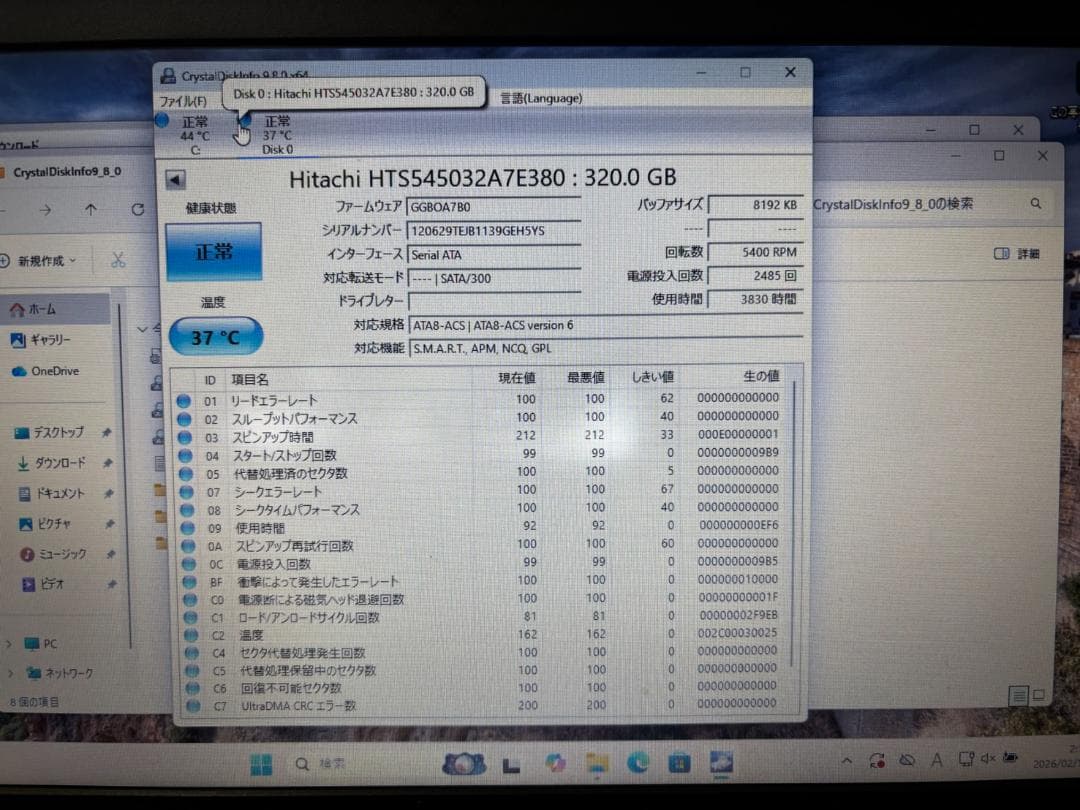The image size is (1080, 810).
Task: Open the ファイル(F) menu in CrystalDiskInfo
Action: click(x=183, y=101)
